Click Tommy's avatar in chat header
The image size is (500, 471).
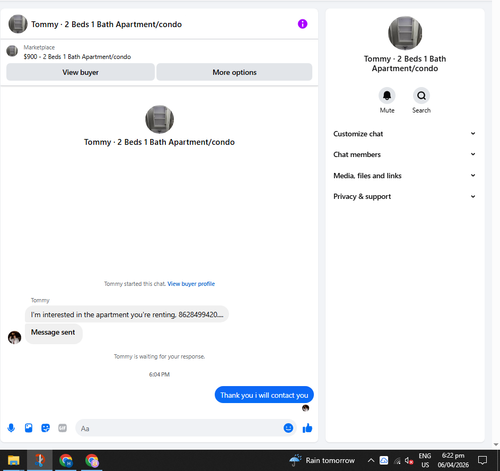click(x=18, y=24)
